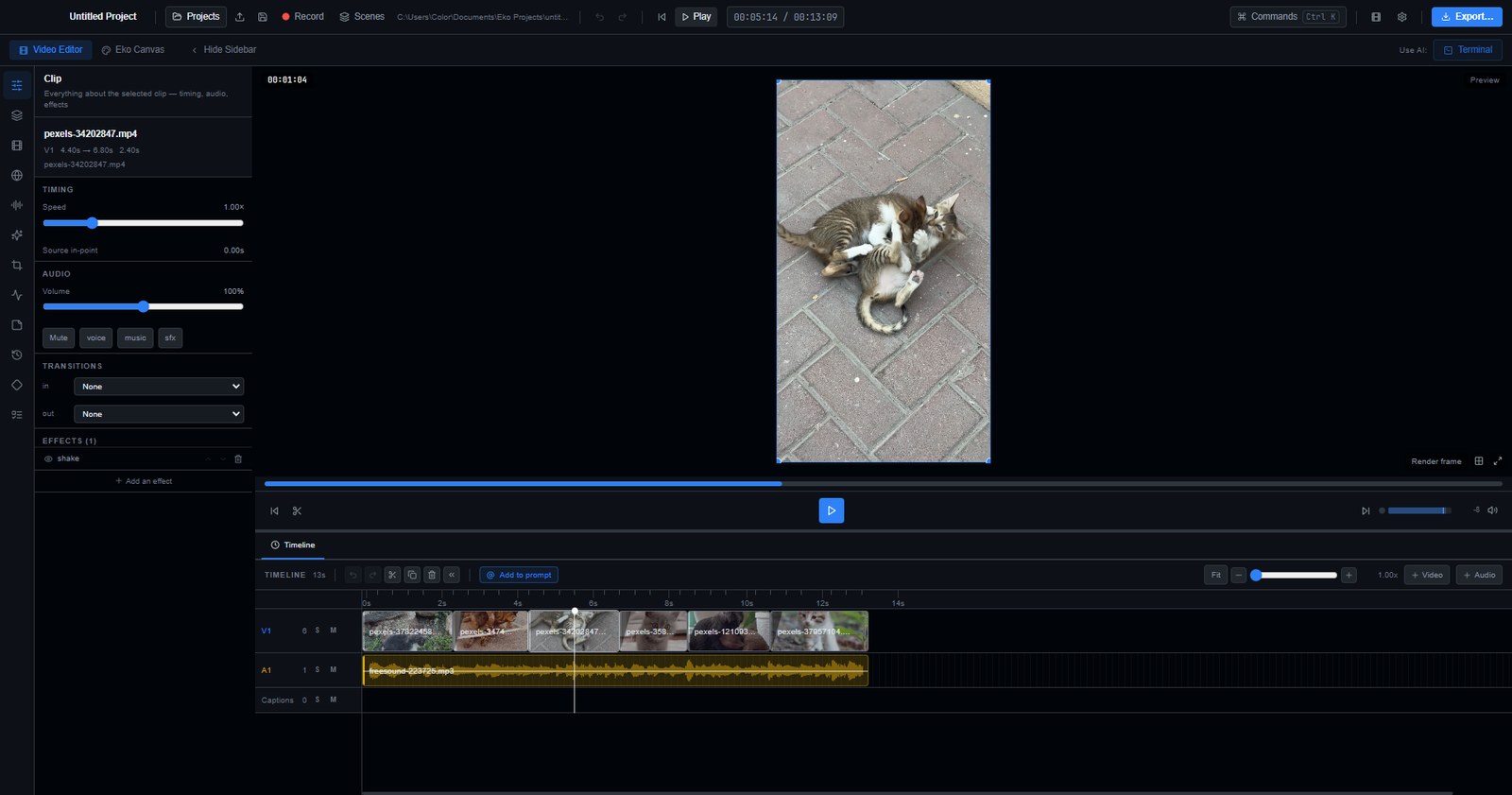Click Add to prompt button
This screenshot has width=1512, height=795.
[519, 575]
